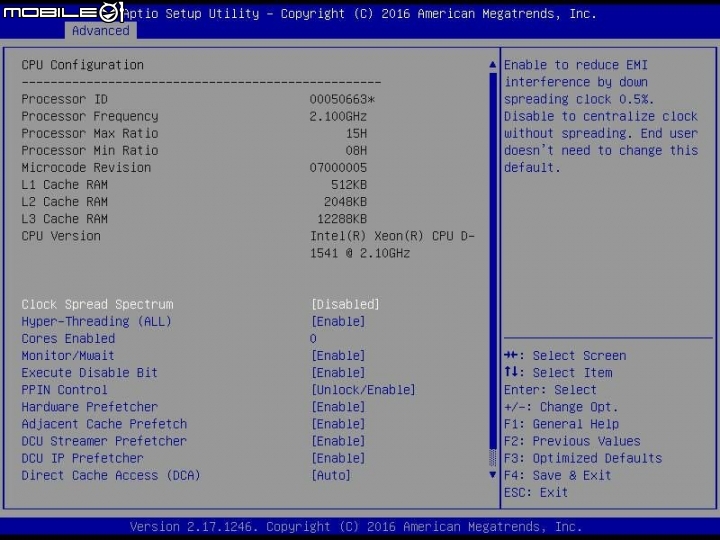Select Execute Disable Bit option

click(x=90, y=372)
